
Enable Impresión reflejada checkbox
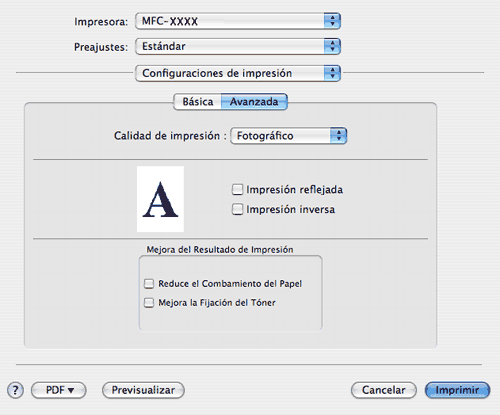point(237,189)
